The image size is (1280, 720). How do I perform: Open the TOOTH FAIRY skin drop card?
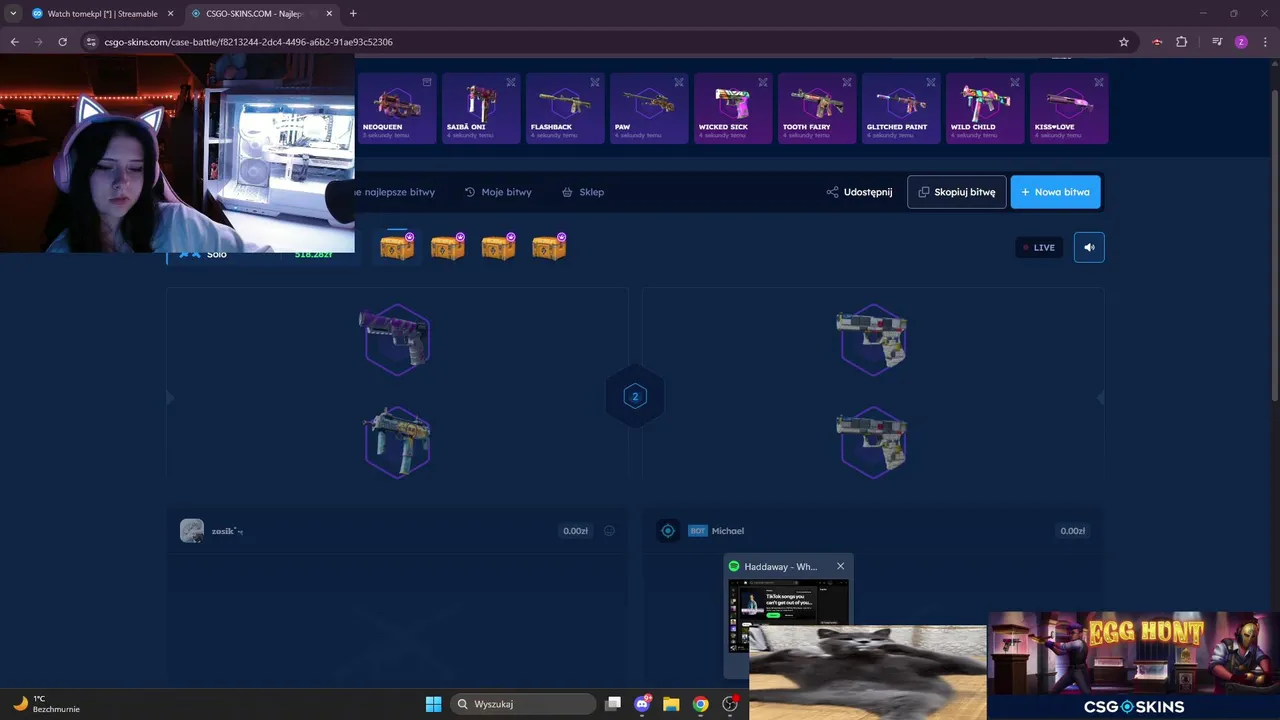(x=817, y=108)
